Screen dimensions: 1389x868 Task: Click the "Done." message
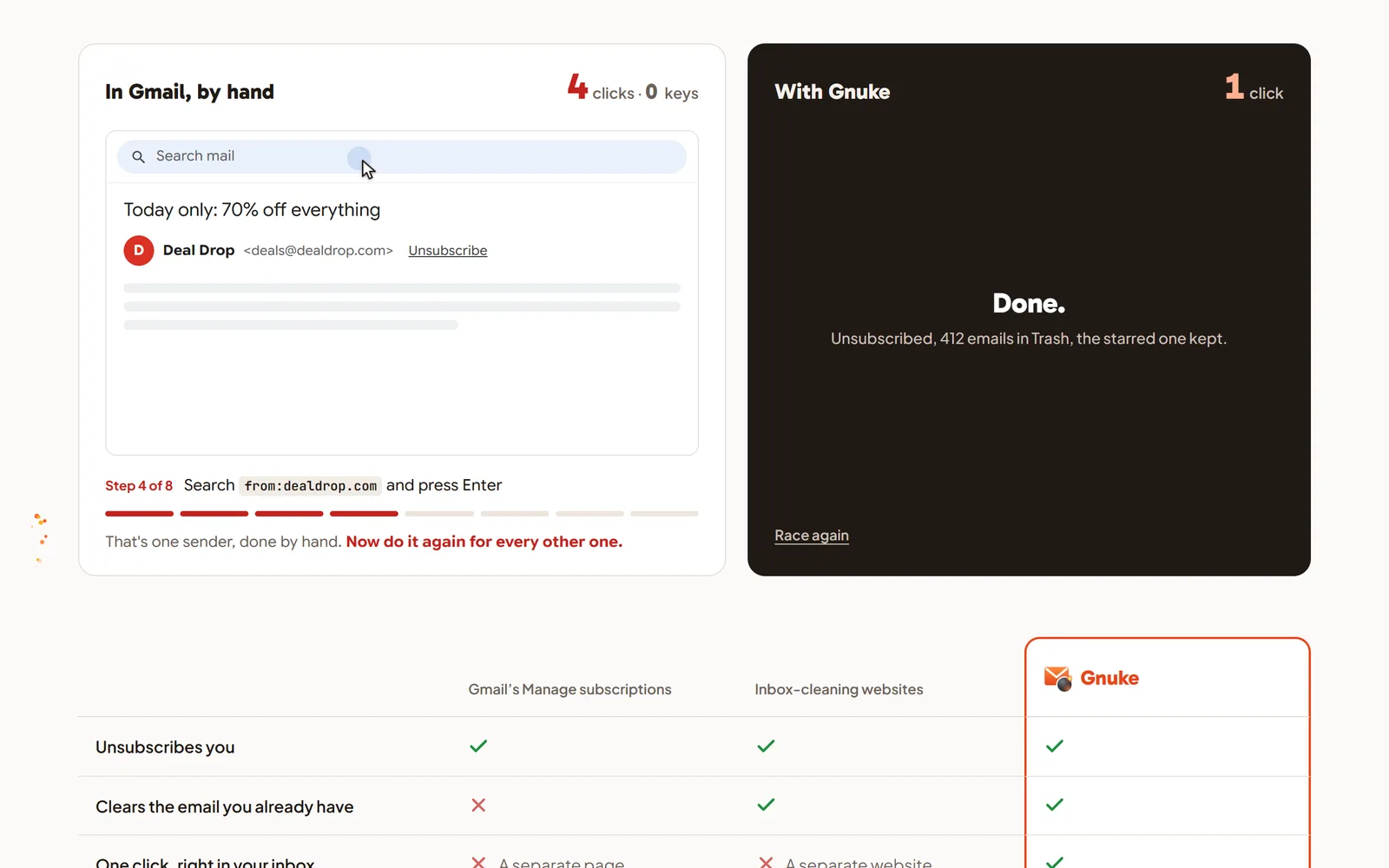[x=1029, y=303]
